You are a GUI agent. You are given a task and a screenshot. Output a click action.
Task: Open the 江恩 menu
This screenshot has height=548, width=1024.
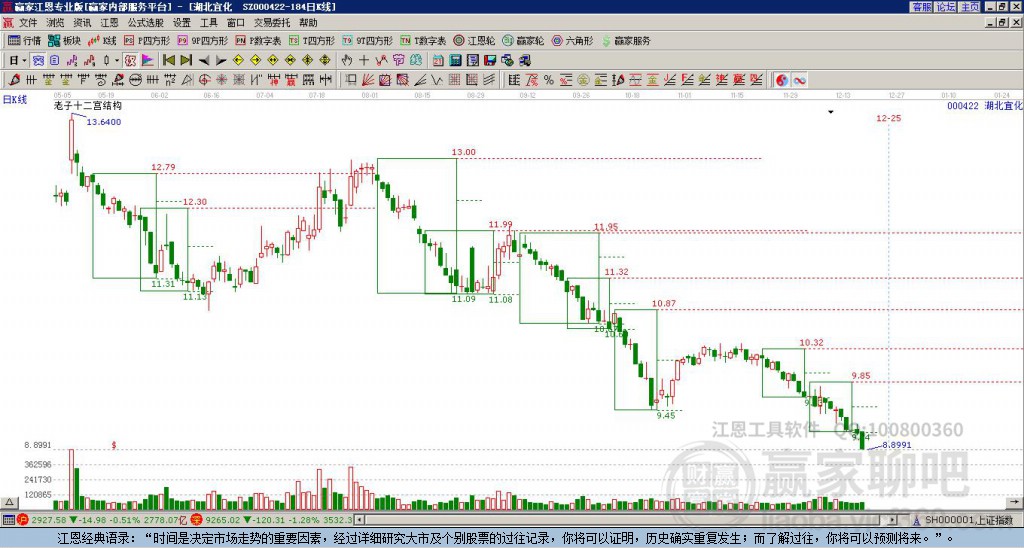click(x=110, y=23)
